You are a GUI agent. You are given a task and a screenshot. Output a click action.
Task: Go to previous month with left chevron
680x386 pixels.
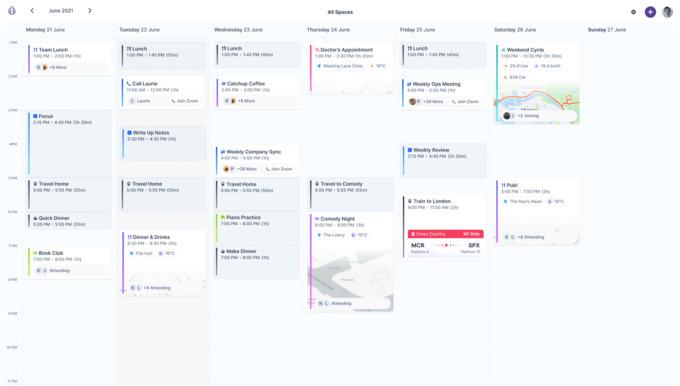(x=32, y=10)
